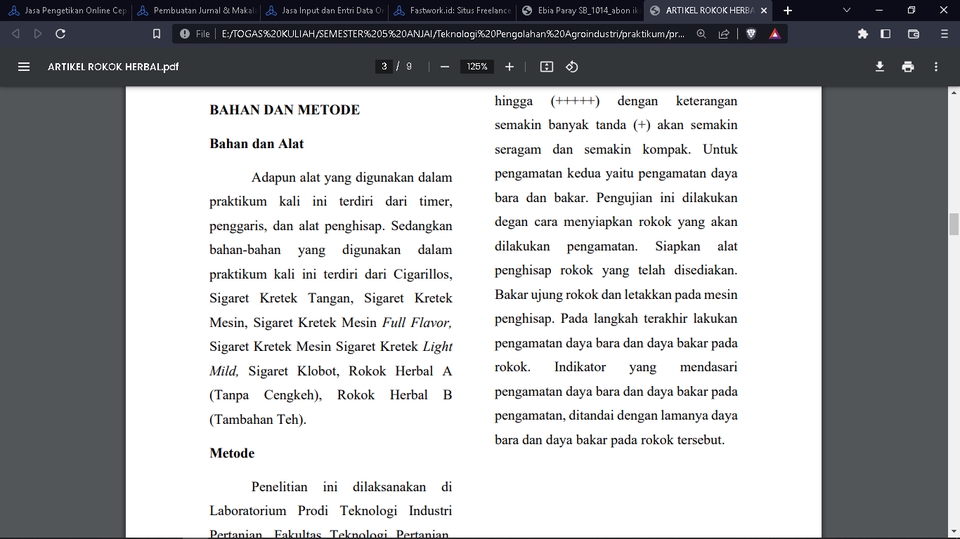Click the Bahan dan Alat subheading
Viewport: 960px width, 539px height.
point(257,143)
